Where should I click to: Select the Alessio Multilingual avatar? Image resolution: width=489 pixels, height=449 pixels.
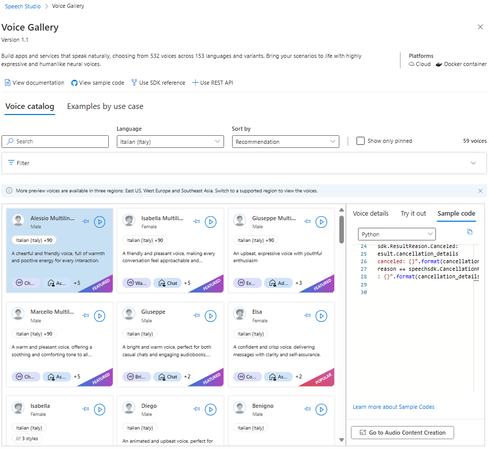(x=18, y=220)
